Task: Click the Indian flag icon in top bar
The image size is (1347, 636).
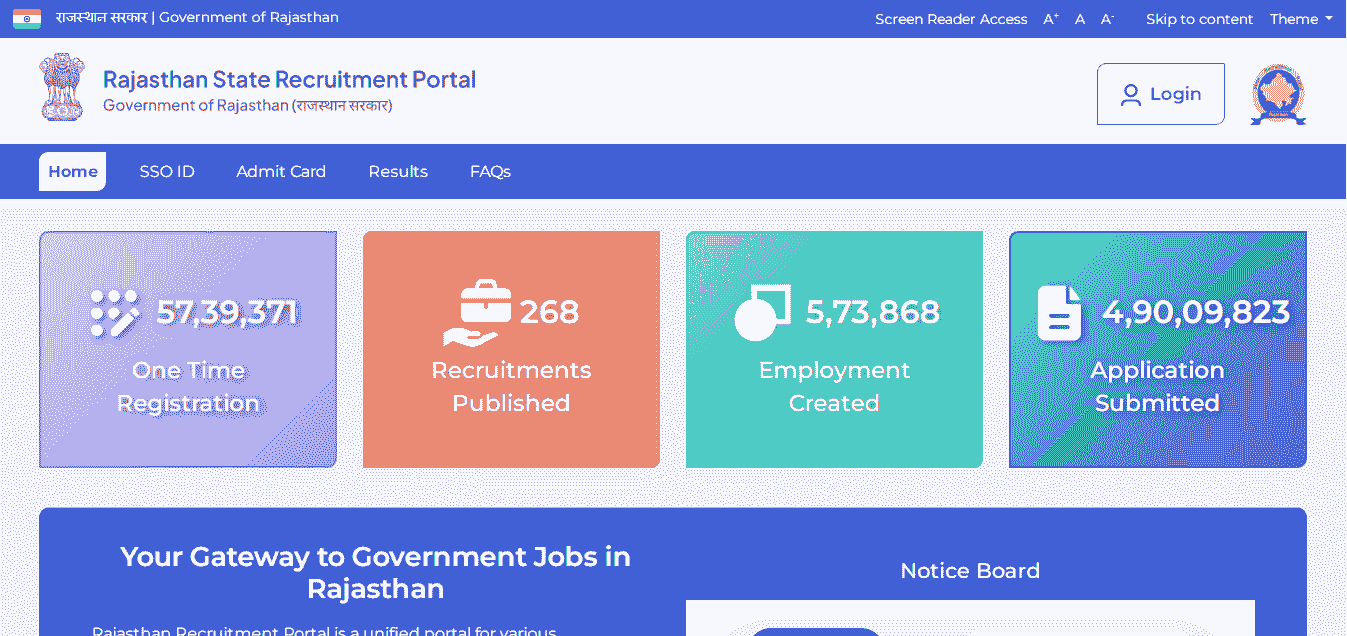Action: 26,18
